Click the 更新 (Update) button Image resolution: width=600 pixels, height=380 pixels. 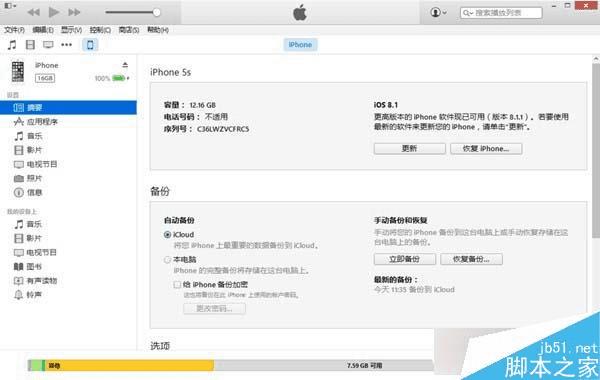click(409, 148)
